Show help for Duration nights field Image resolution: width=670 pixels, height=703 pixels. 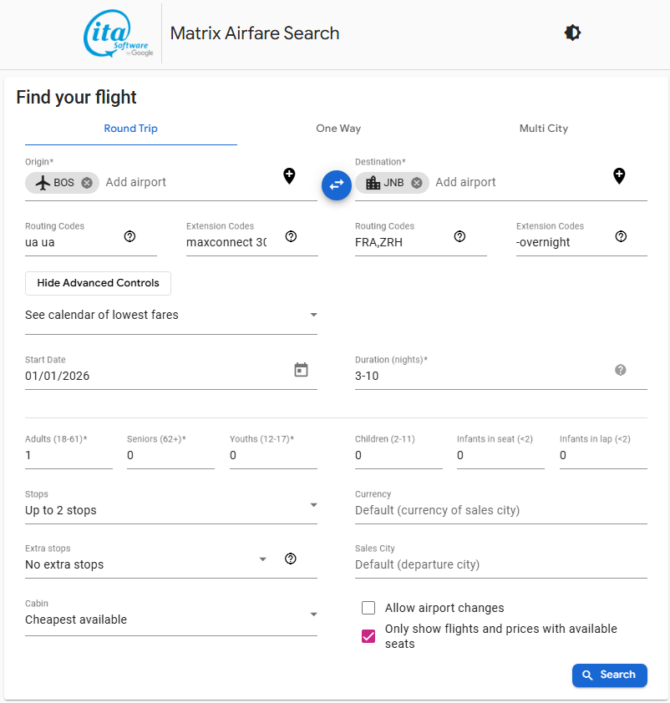pos(620,370)
